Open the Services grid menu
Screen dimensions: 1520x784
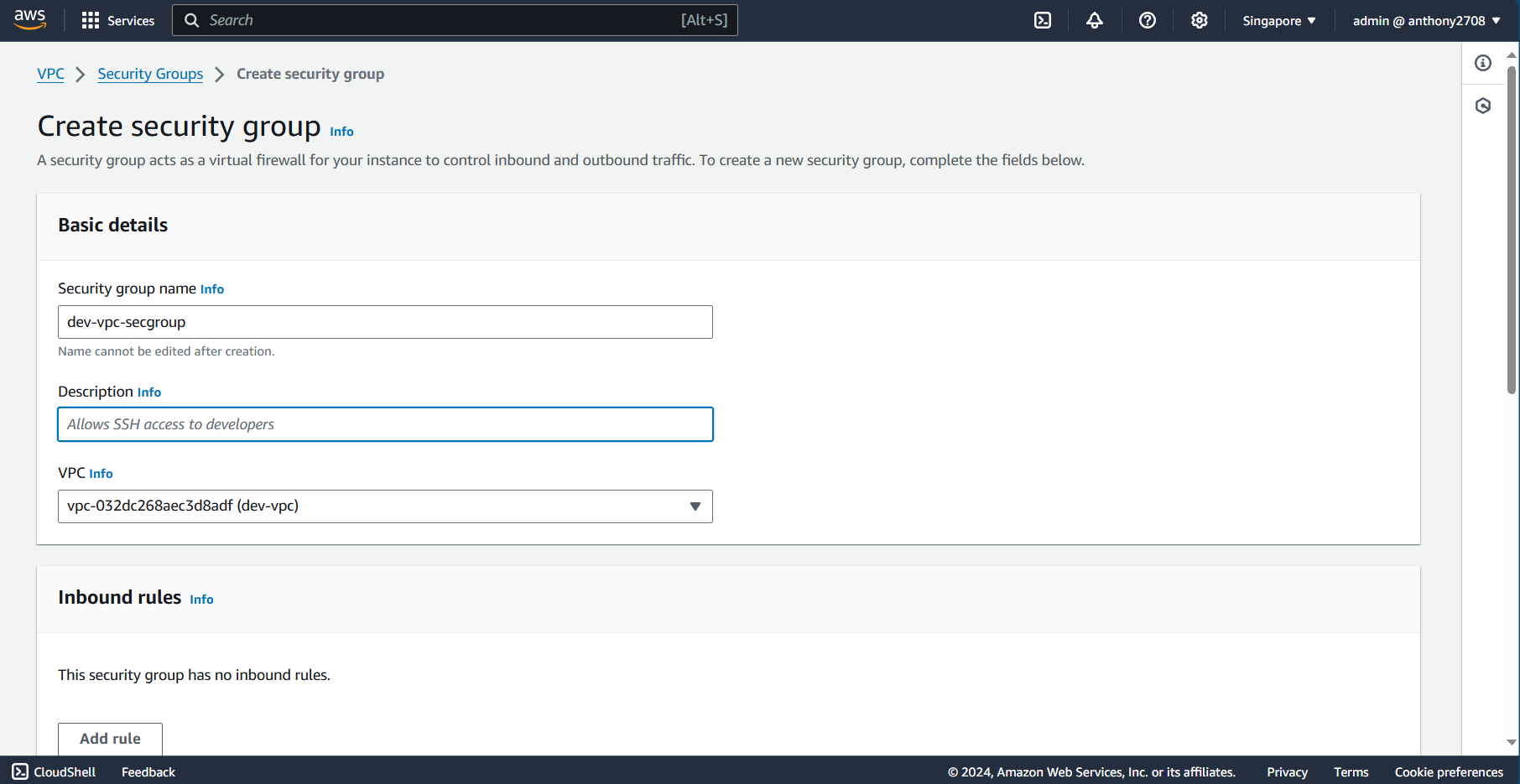91,21
